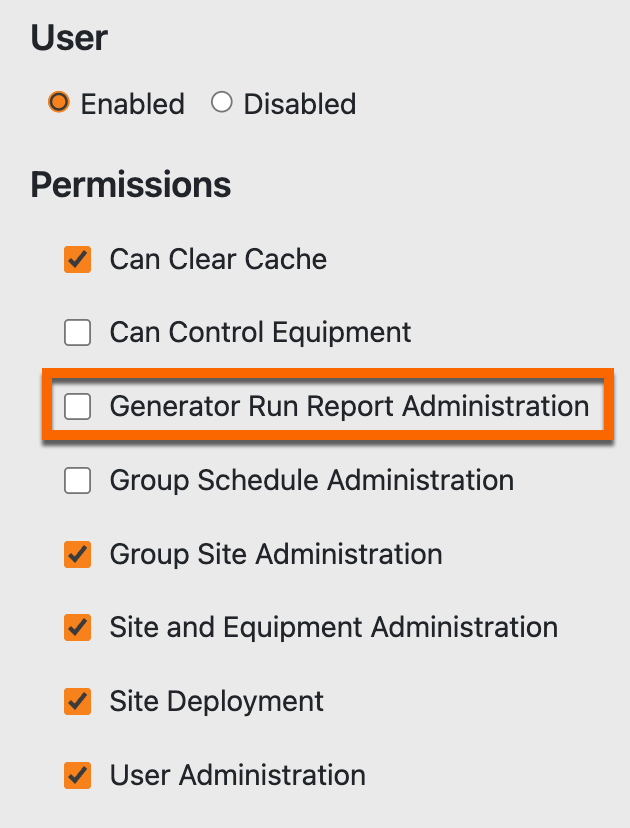The width and height of the screenshot is (630, 828).
Task: Click the 'Disabled' label text
Action: coord(299,104)
